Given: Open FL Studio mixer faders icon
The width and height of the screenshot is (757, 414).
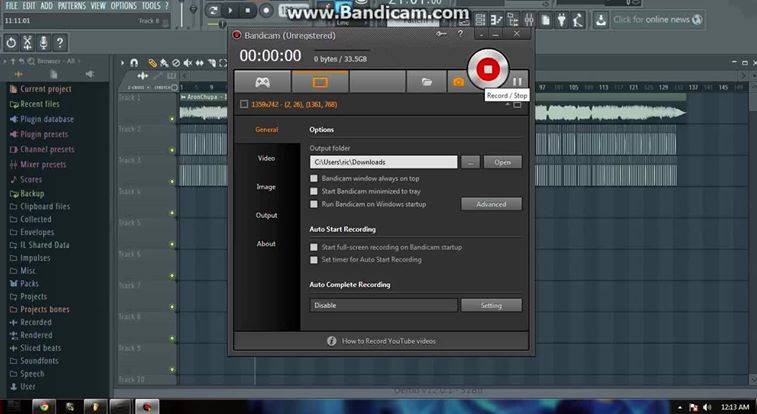Looking at the screenshot, I should pos(529,20).
